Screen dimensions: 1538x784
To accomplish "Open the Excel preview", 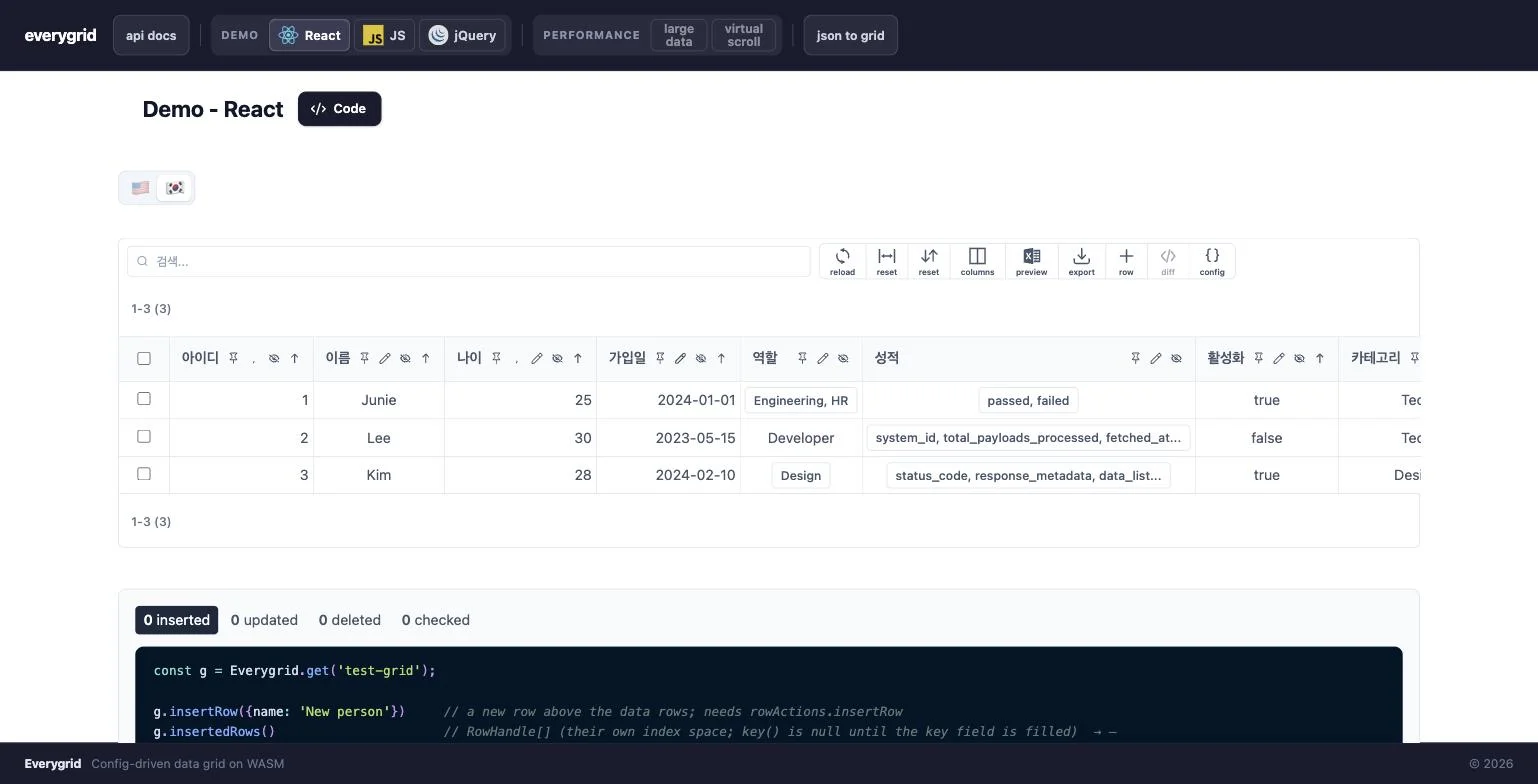I will click(x=1031, y=261).
